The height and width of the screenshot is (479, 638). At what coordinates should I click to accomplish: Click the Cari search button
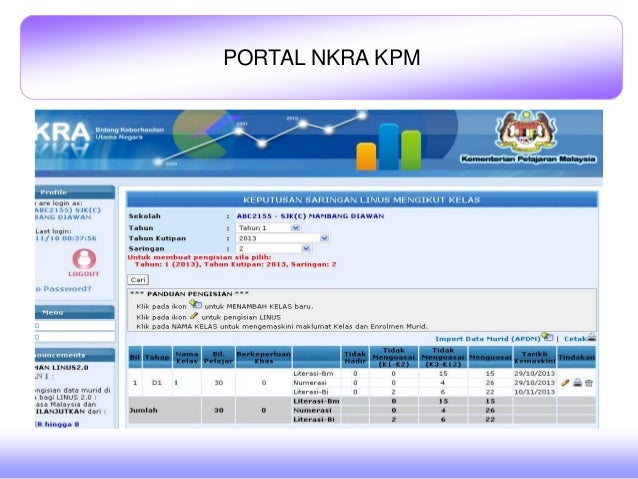138,280
